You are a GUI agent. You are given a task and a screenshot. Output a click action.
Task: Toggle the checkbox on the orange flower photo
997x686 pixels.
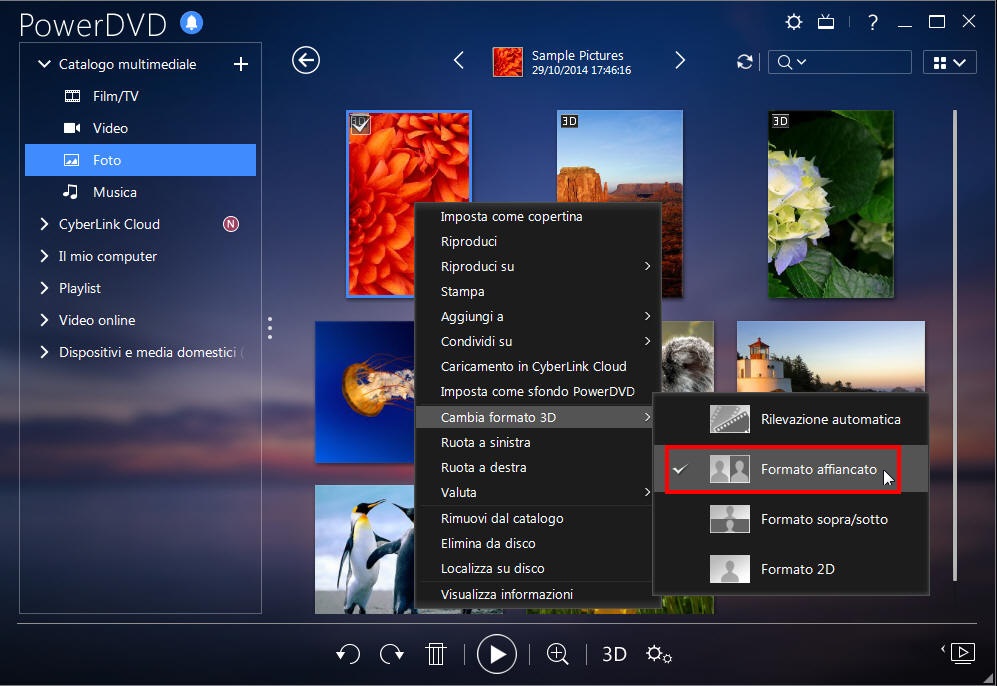point(360,124)
